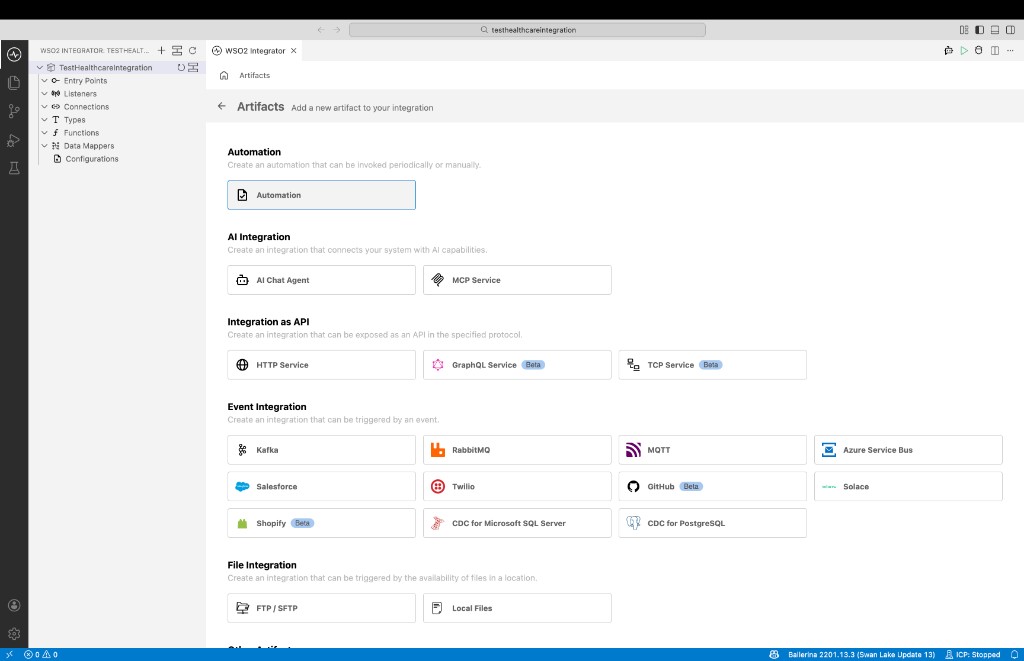The image size is (1024, 661).
Task: Click the errors and warnings status indicator
Action: (x=41, y=654)
